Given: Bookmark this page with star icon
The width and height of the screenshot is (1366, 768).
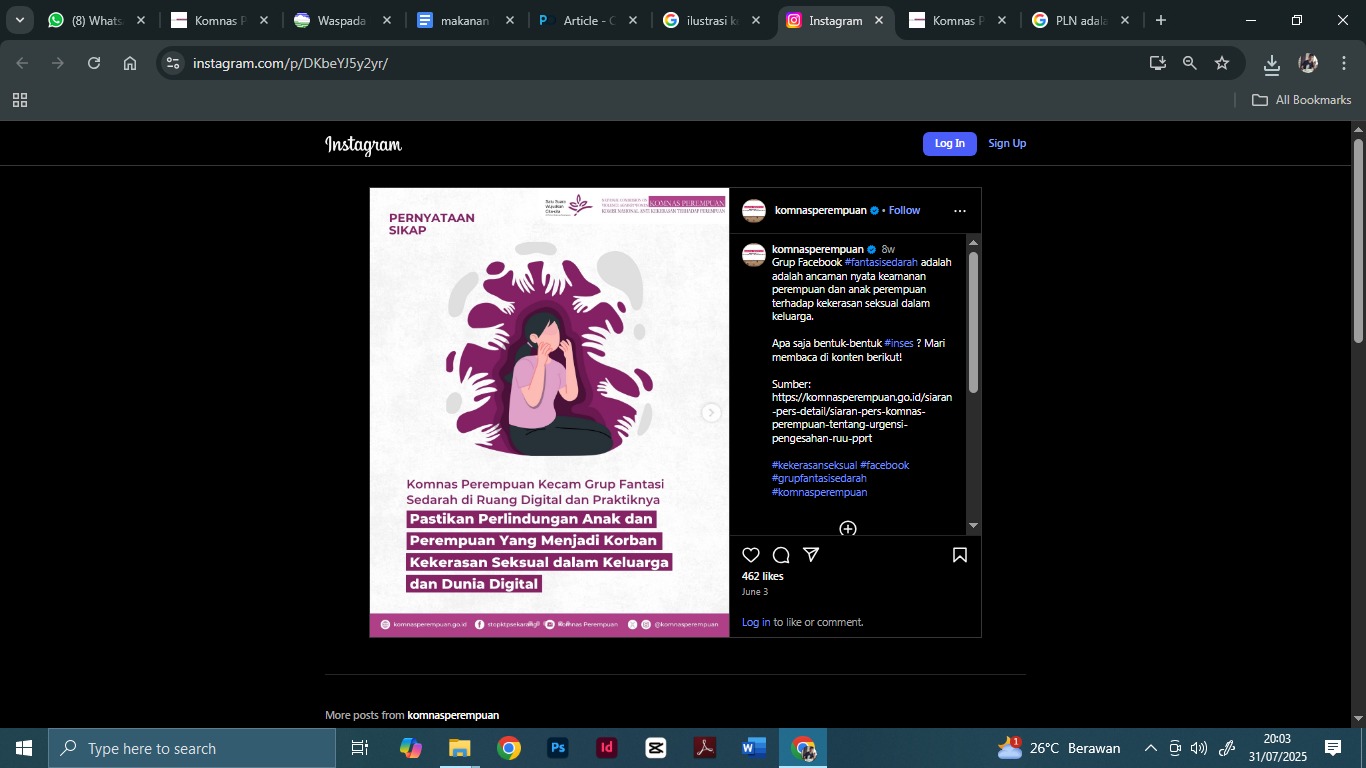Looking at the screenshot, I should [x=1222, y=63].
